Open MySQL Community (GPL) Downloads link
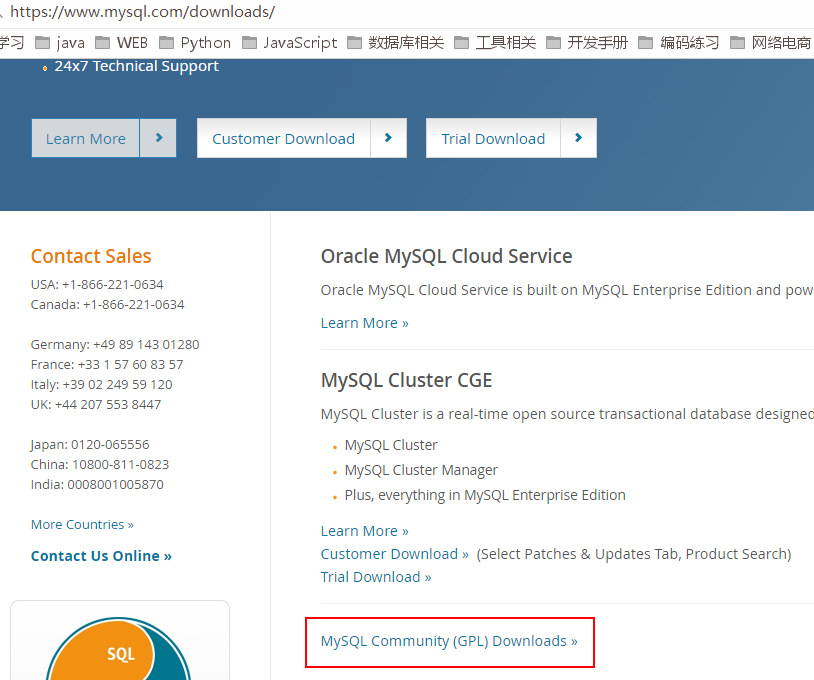The width and height of the screenshot is (814, 680). [449, 641]
